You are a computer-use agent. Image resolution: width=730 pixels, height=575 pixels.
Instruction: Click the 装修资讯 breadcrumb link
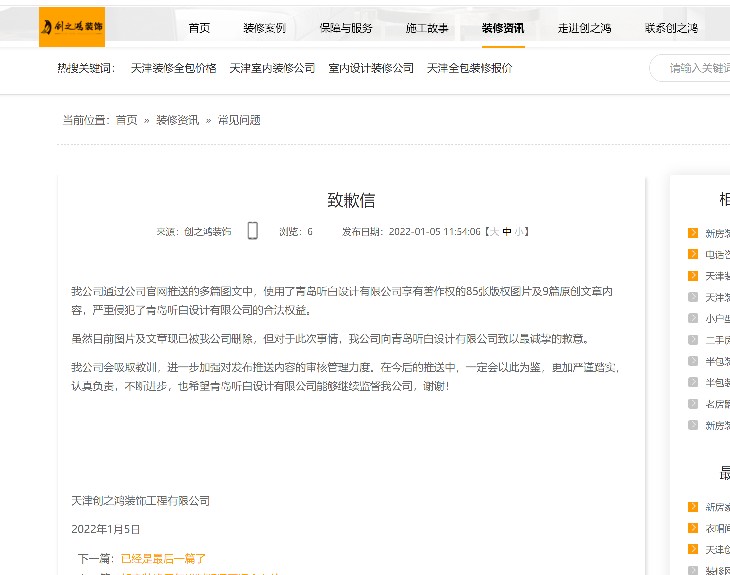point(177,121)
